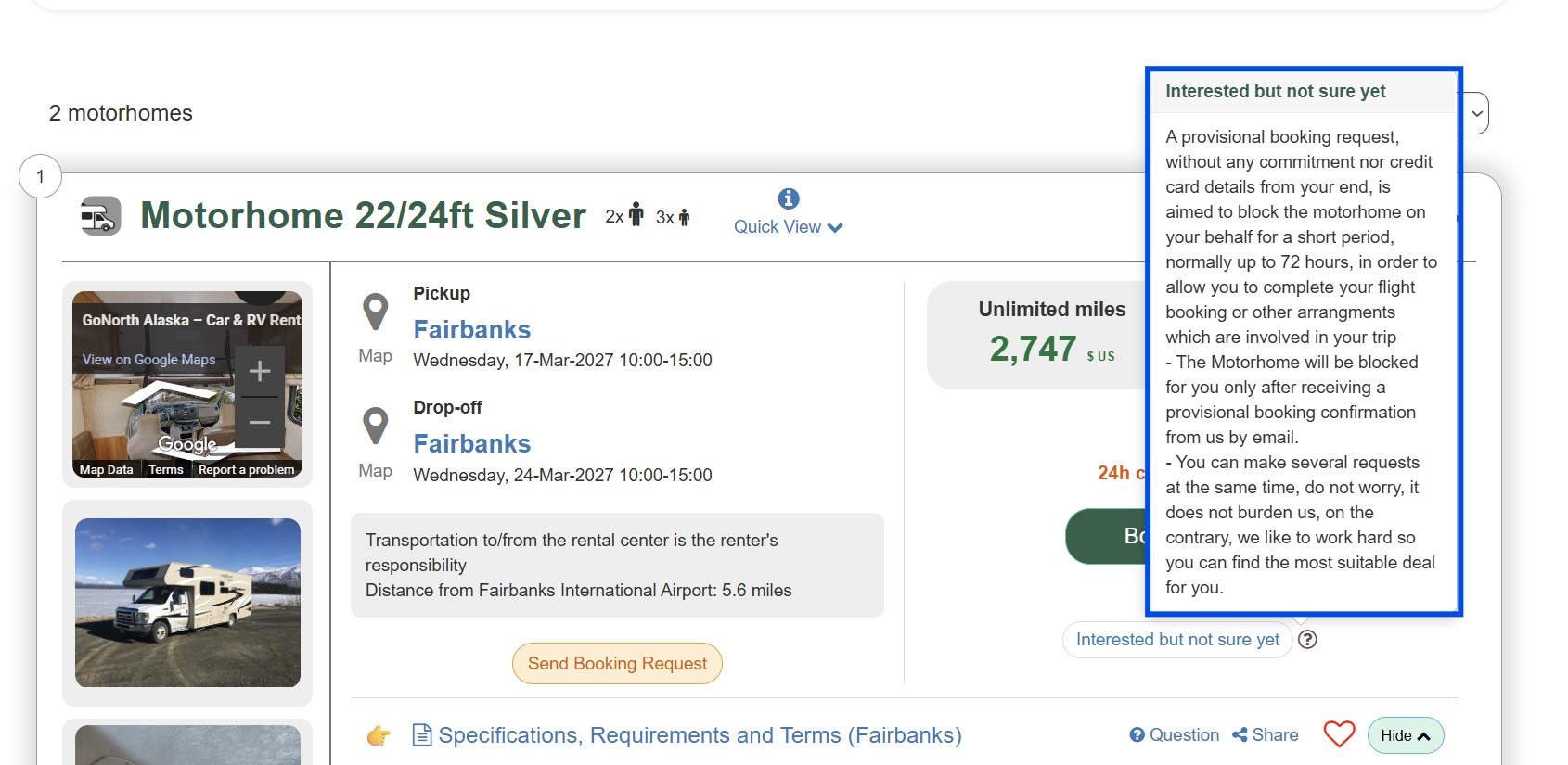The height and width of the screenshot is (765, 1568).
Task: Click Interested but not sure yet button
Action: pyautogui.click(x=1176, y=640)
